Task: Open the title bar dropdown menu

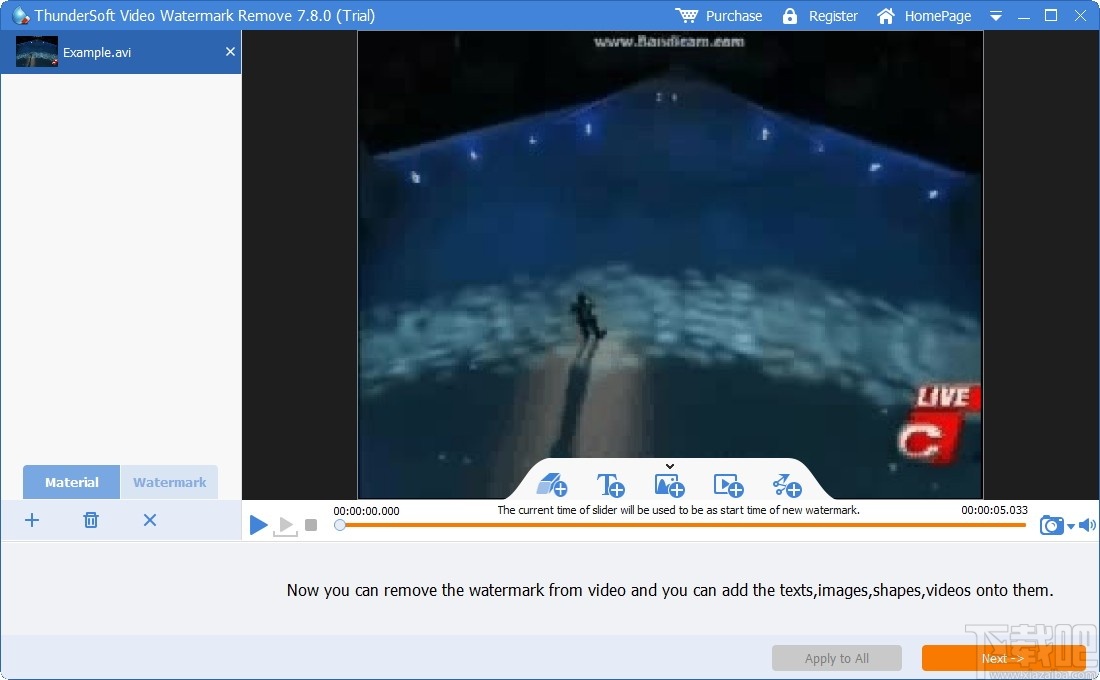Action: [x=994, y=16]
